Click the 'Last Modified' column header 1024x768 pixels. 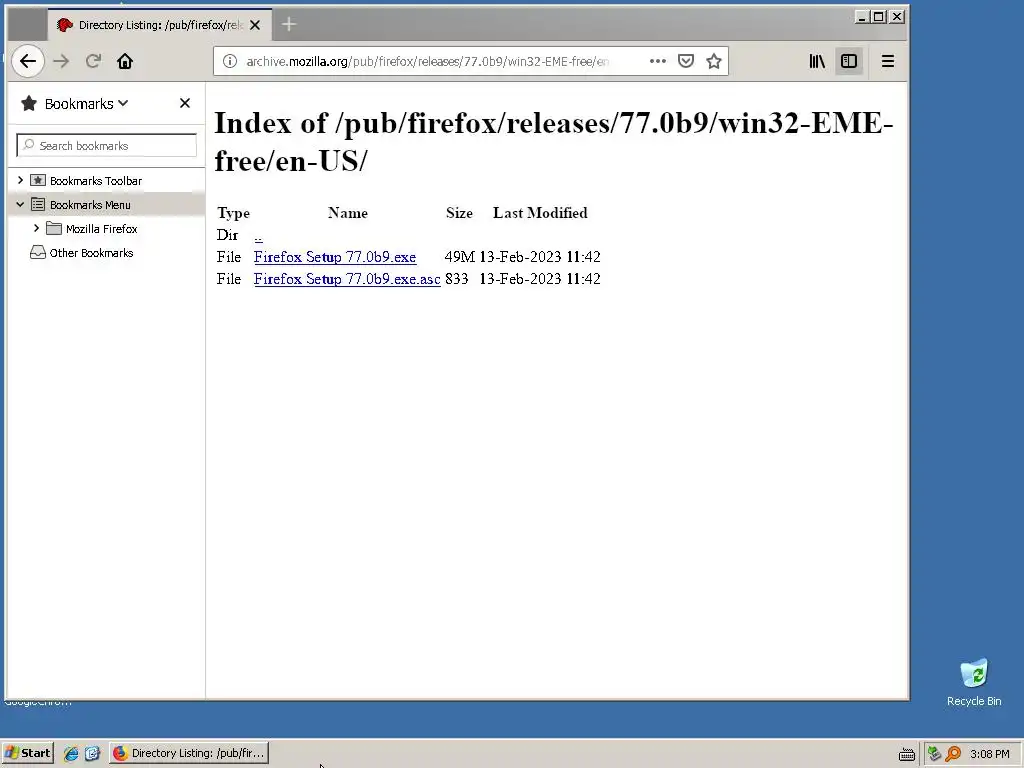pyautogui.click(x=540, y=213)
